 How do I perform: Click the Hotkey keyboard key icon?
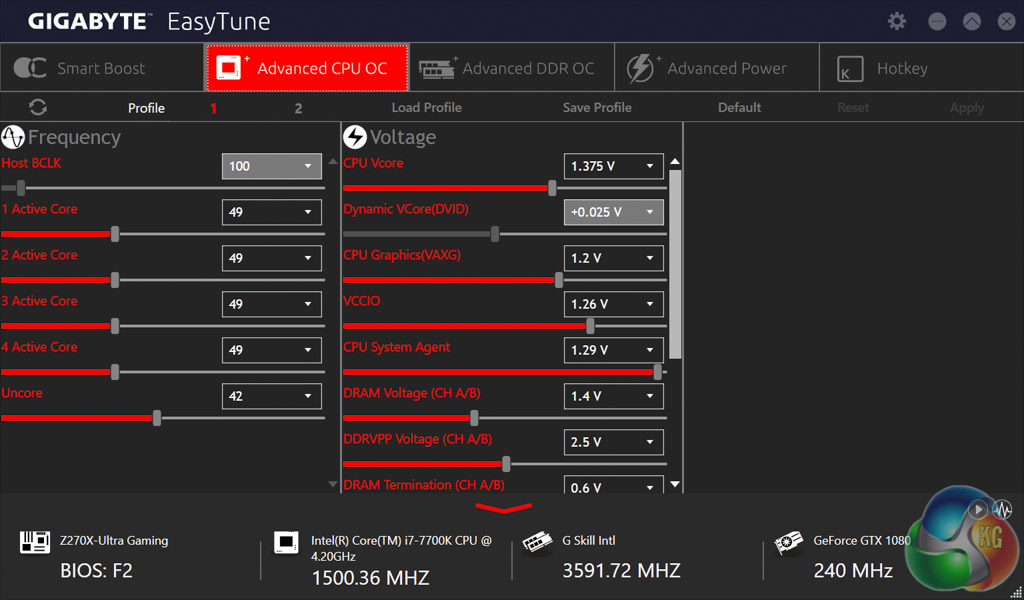pos(850,69)
